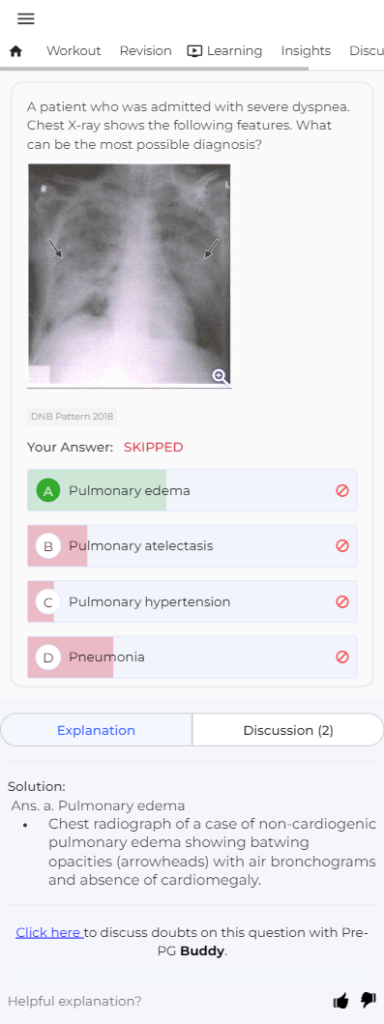Click the thumbs up icon

click(x=341, y=1000)
